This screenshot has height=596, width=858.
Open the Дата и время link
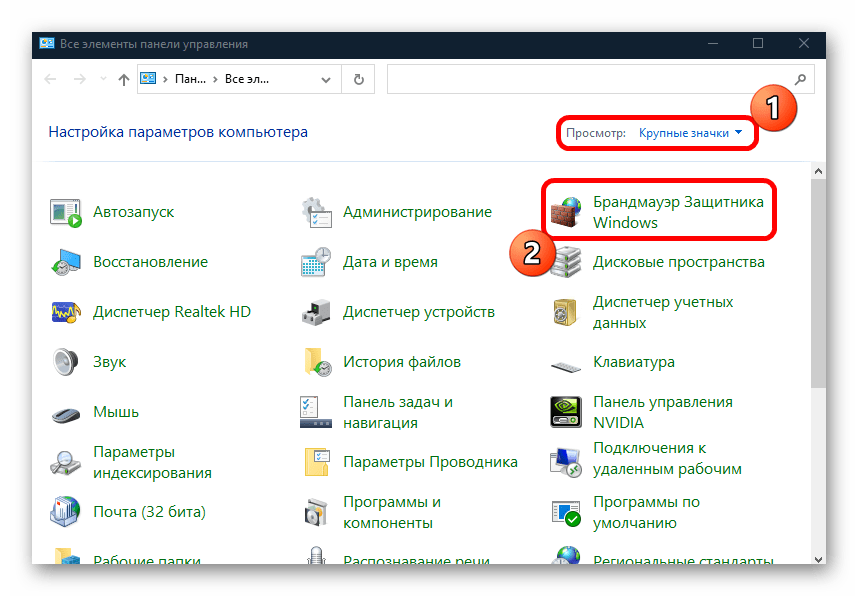[390, 262]
